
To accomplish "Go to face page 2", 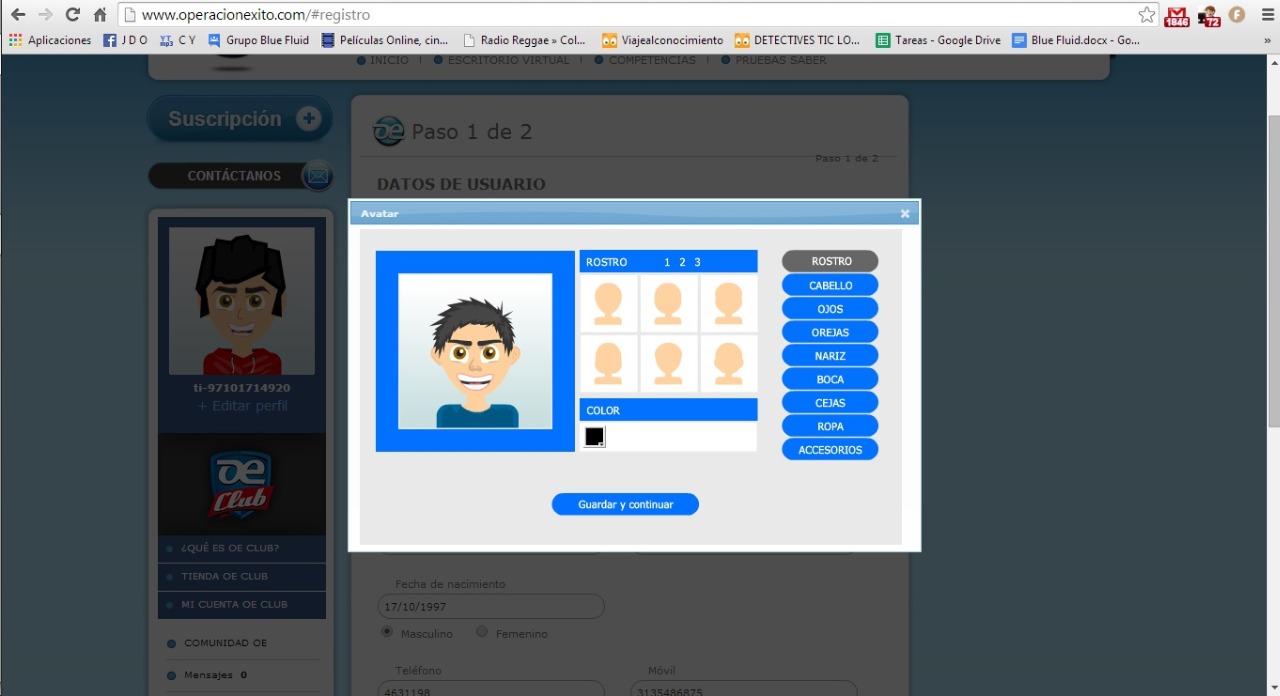I will coord(682,262).
